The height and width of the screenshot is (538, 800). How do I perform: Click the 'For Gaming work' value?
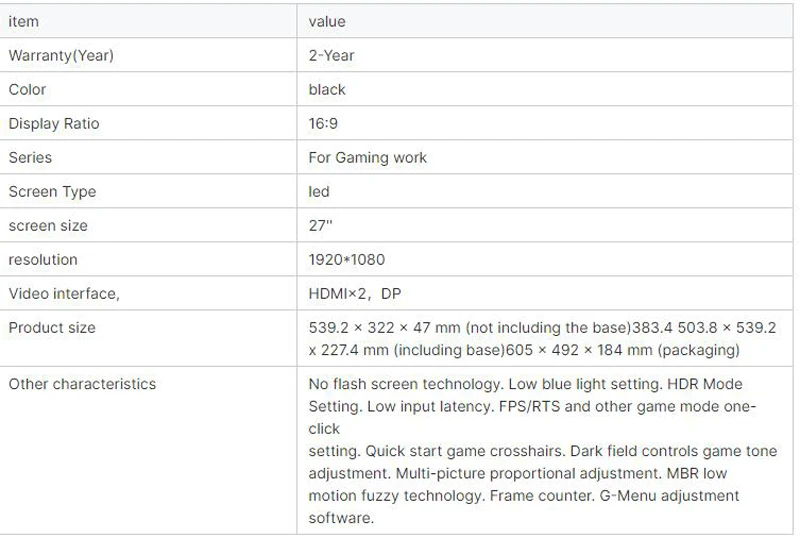click(367, 157)
